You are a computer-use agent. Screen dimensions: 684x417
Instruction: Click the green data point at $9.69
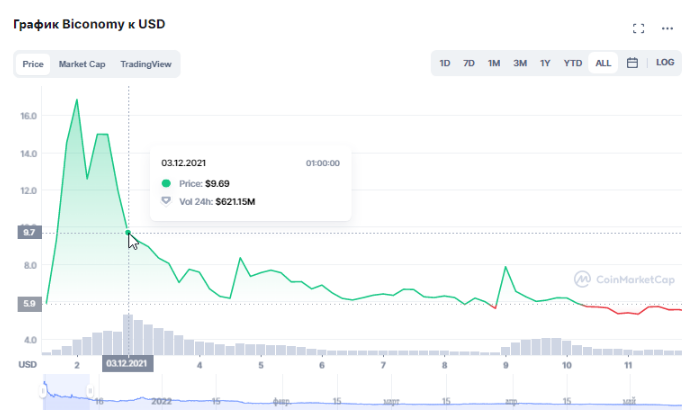[x=128, y=233]
